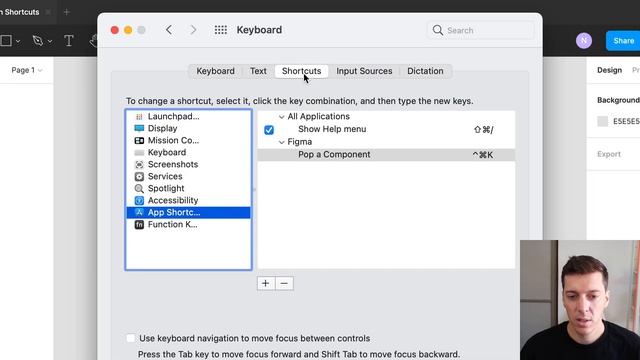Open Pen tool dropdown arrow in Figma
Screen dimensions: 640x360
pyautogui.click(x=50, y=41)
